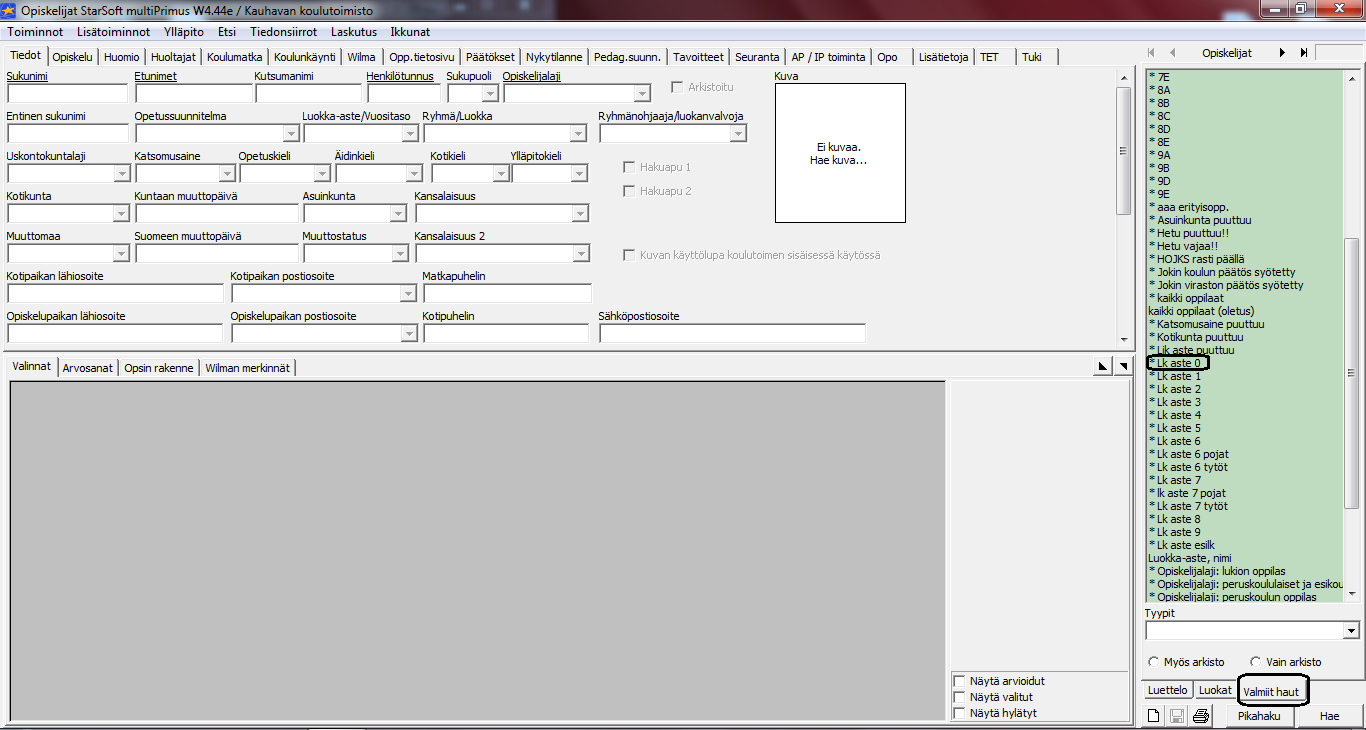
Task: Open the Valmiit haut tab
Action: pos(1271,691)
